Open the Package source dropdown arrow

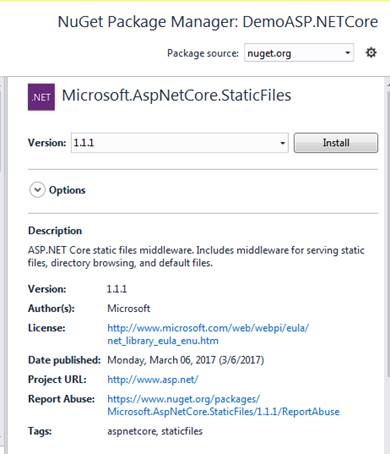tap(347, 53)
